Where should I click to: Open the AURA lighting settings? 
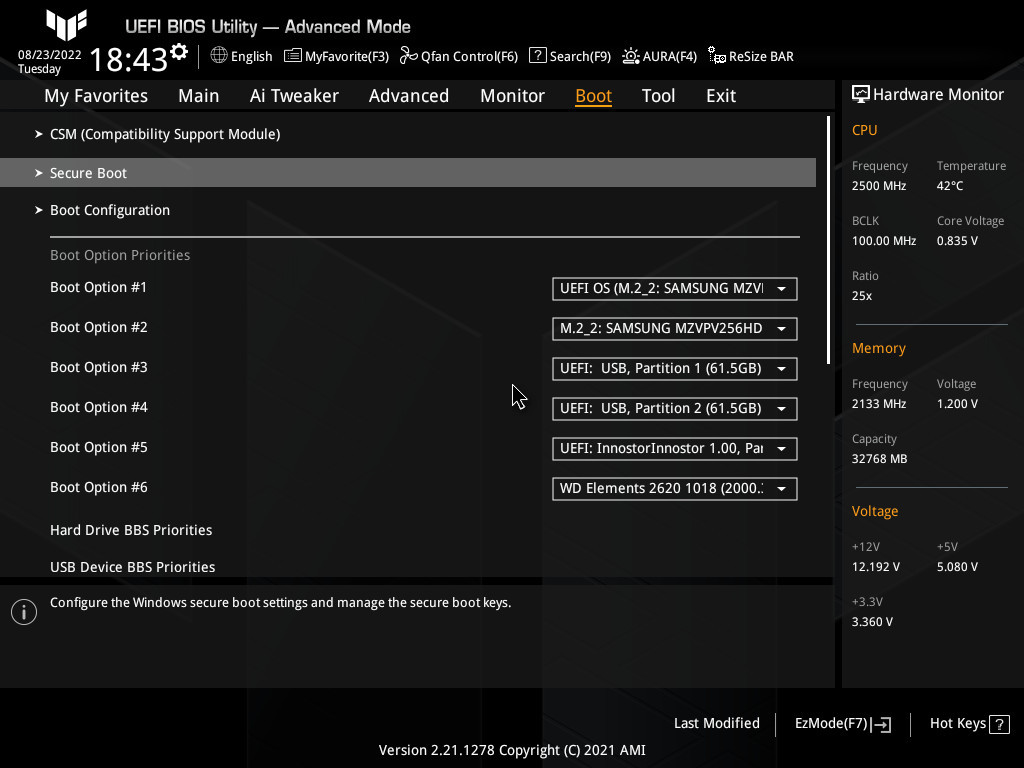pos(659,56)
